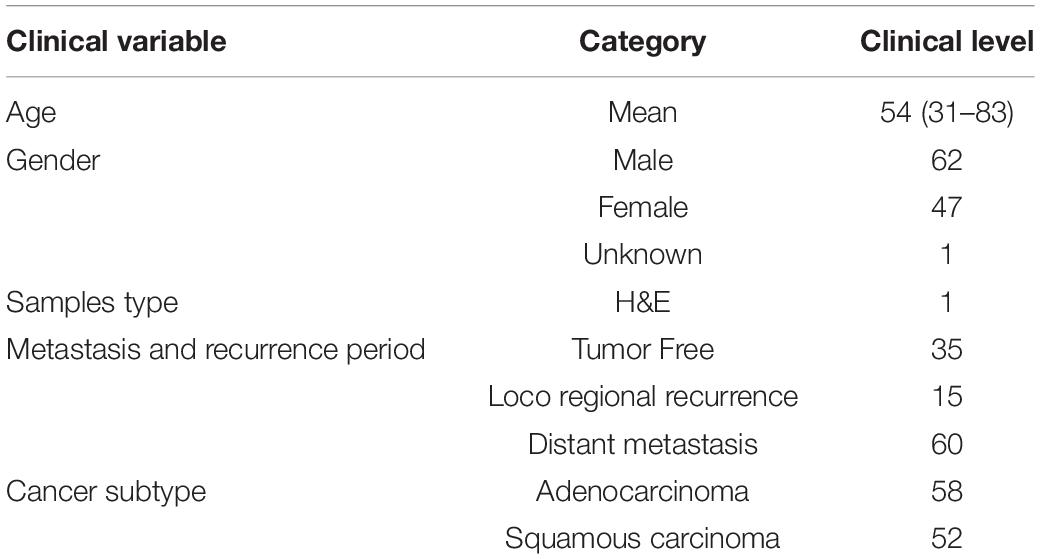The height and width of the screenshot is (559, 1040).
Task: Click the Mean category cell
Action: point(643,113)
